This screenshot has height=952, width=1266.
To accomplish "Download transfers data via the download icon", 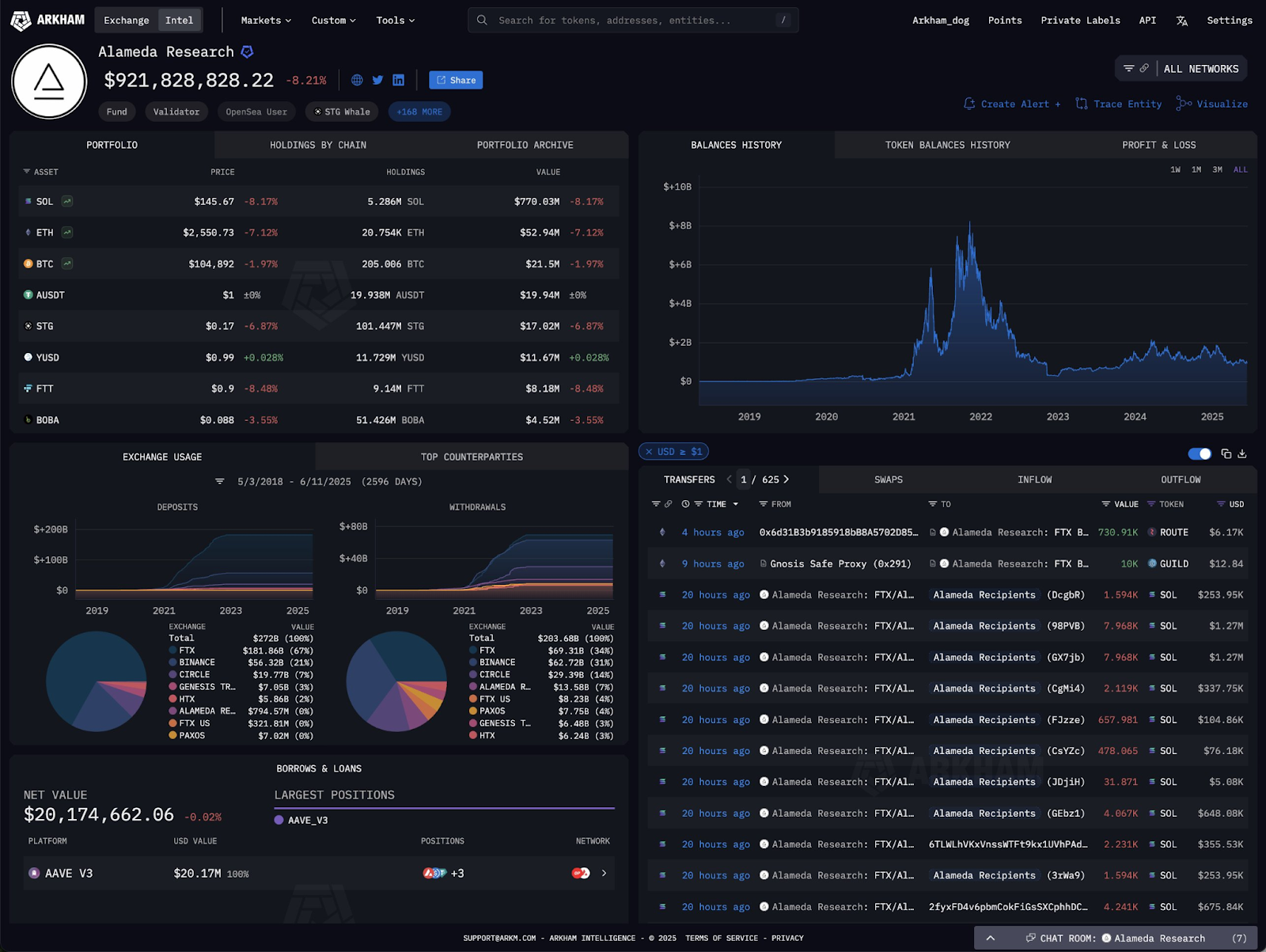I will (x=1242, y=453).
